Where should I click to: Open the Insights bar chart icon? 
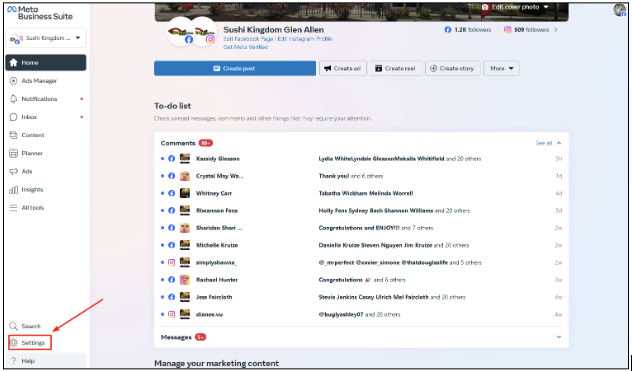(x=13, y=190)
